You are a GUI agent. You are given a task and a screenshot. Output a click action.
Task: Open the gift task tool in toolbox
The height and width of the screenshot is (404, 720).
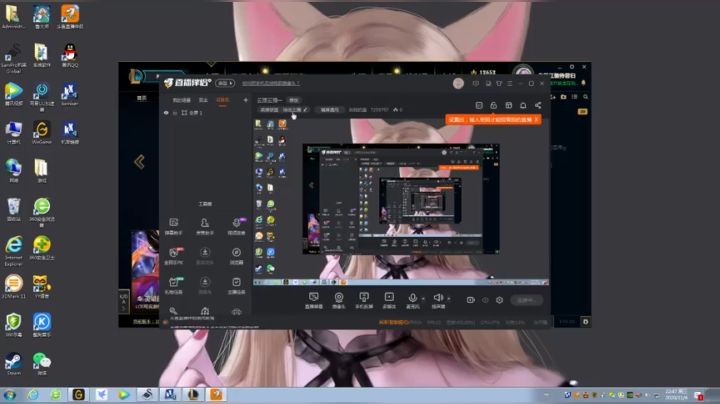pos(174,285)
